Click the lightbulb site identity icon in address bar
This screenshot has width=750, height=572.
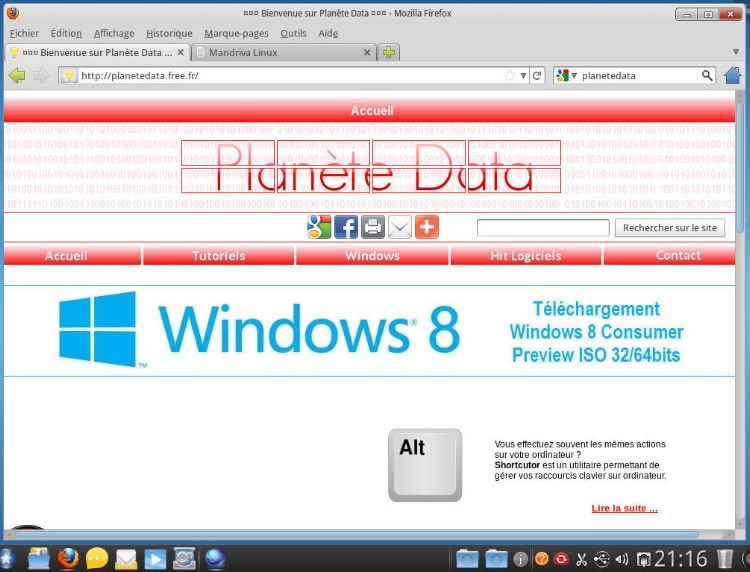tap(69, 75)
